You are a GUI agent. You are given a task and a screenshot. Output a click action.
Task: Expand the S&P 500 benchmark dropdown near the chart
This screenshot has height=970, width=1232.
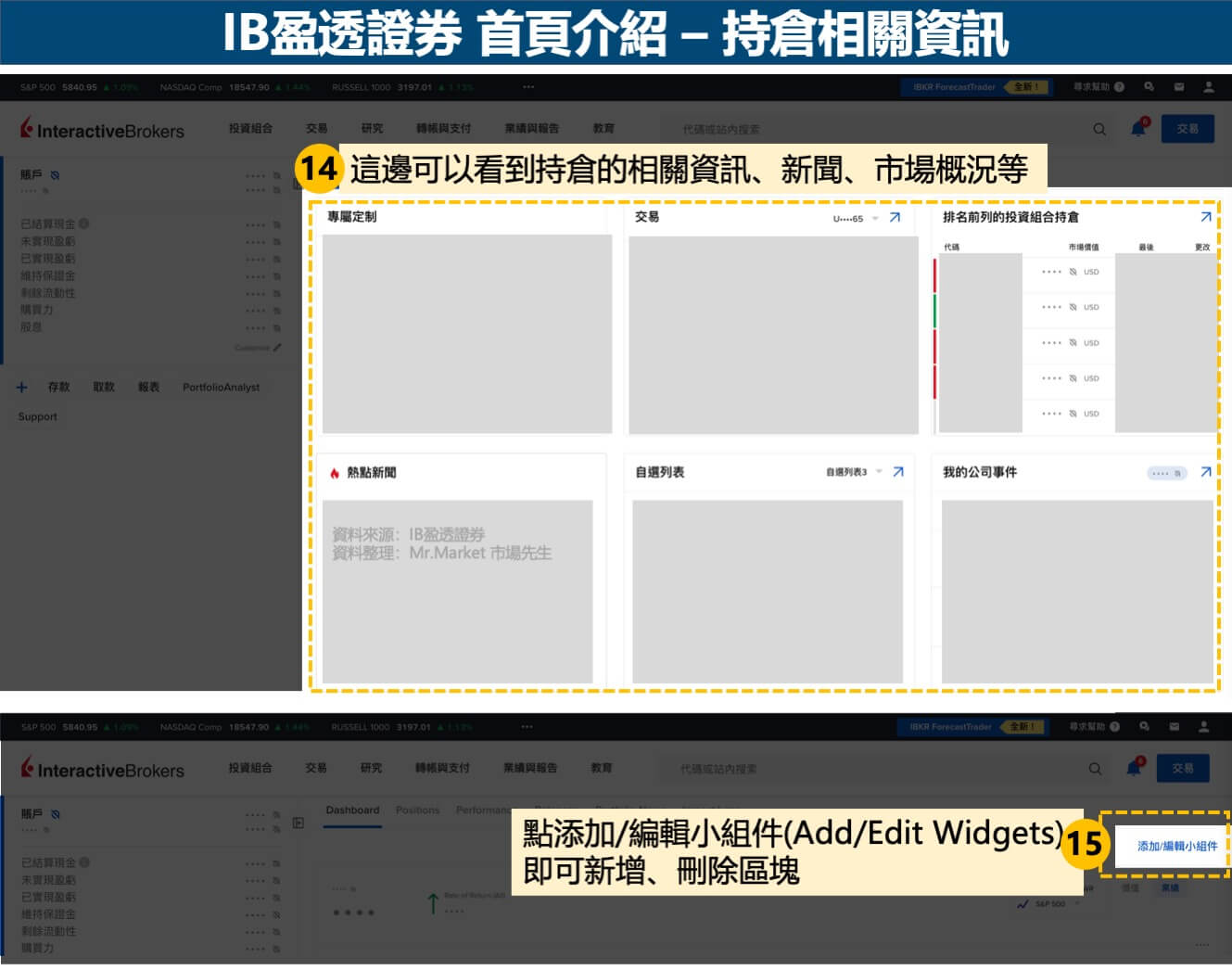[x=1078, y=904]
